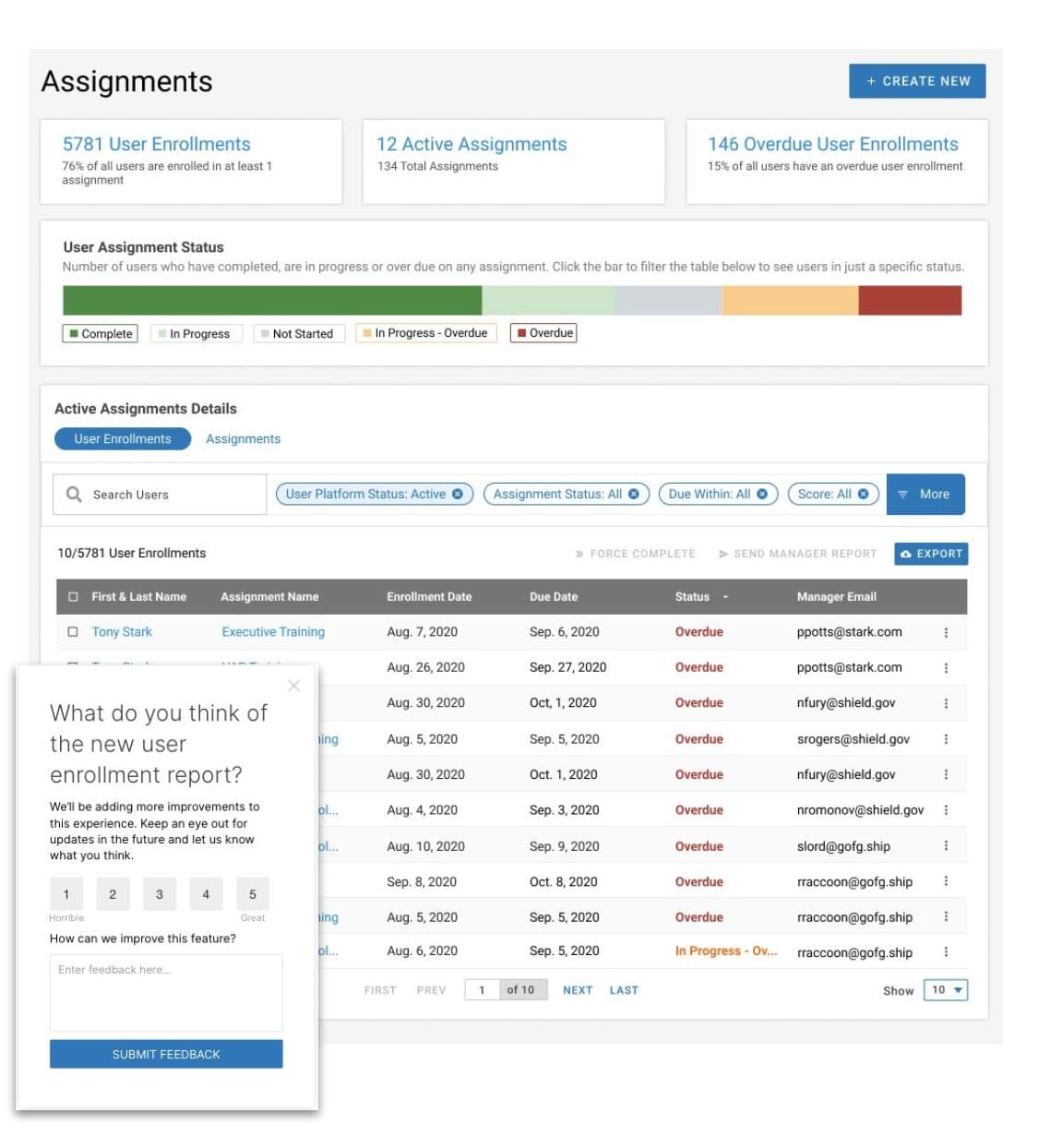Switch to User Enrollments tab
The width and height of the screenshot is (1050, 1148).
tap(123, 439)
